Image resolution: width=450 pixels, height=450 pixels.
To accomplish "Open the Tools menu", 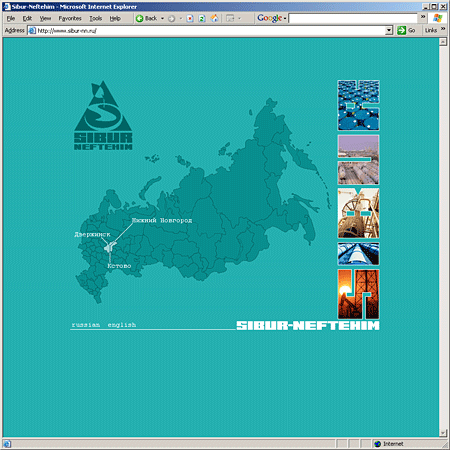I will (96, 18).
